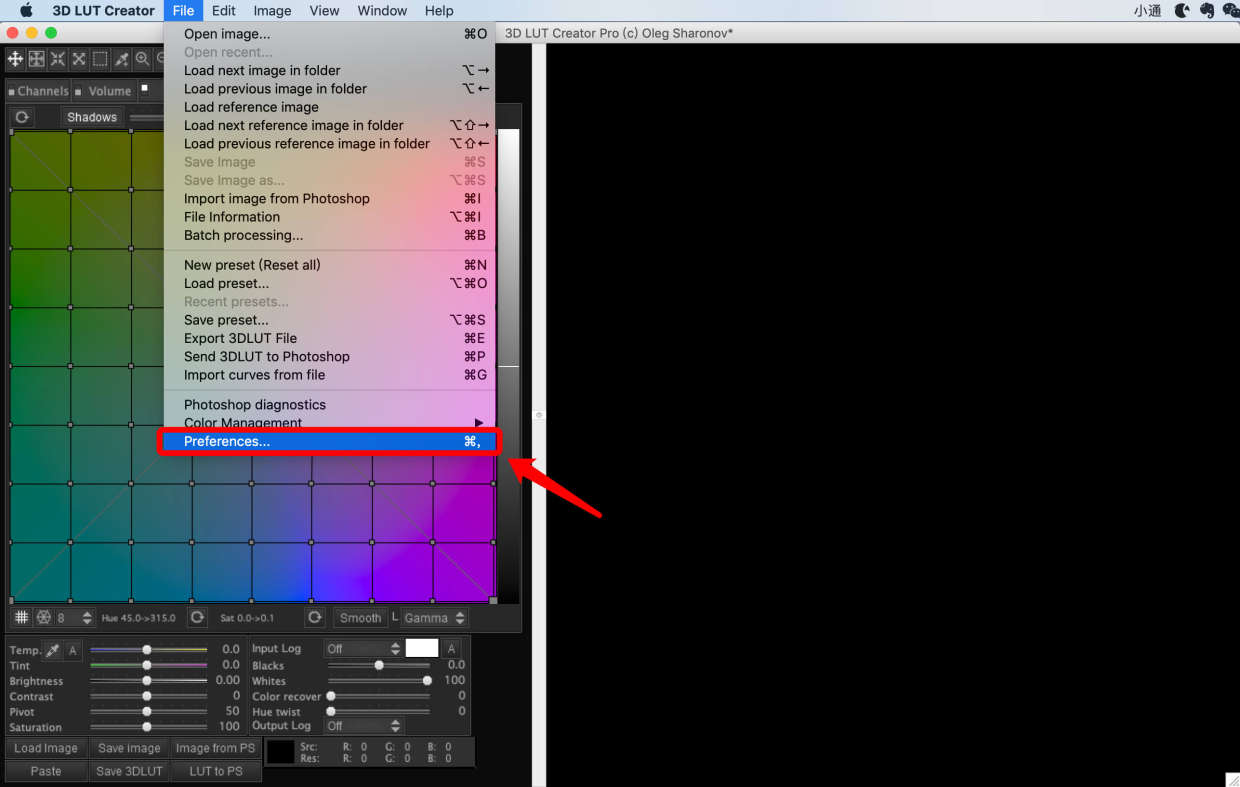Click the circular web mesh icon
1240x787 pixels.
(44, 618)
